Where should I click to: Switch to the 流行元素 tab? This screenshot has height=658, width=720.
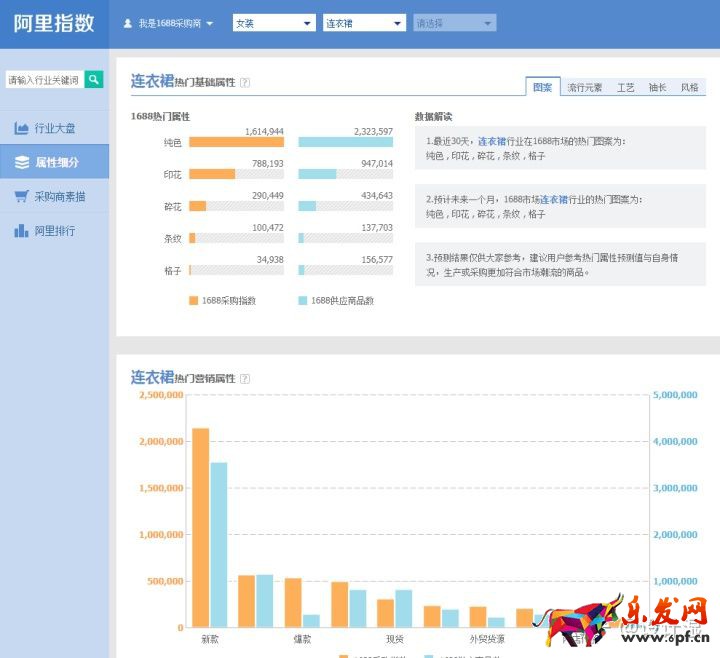(584, 88)
